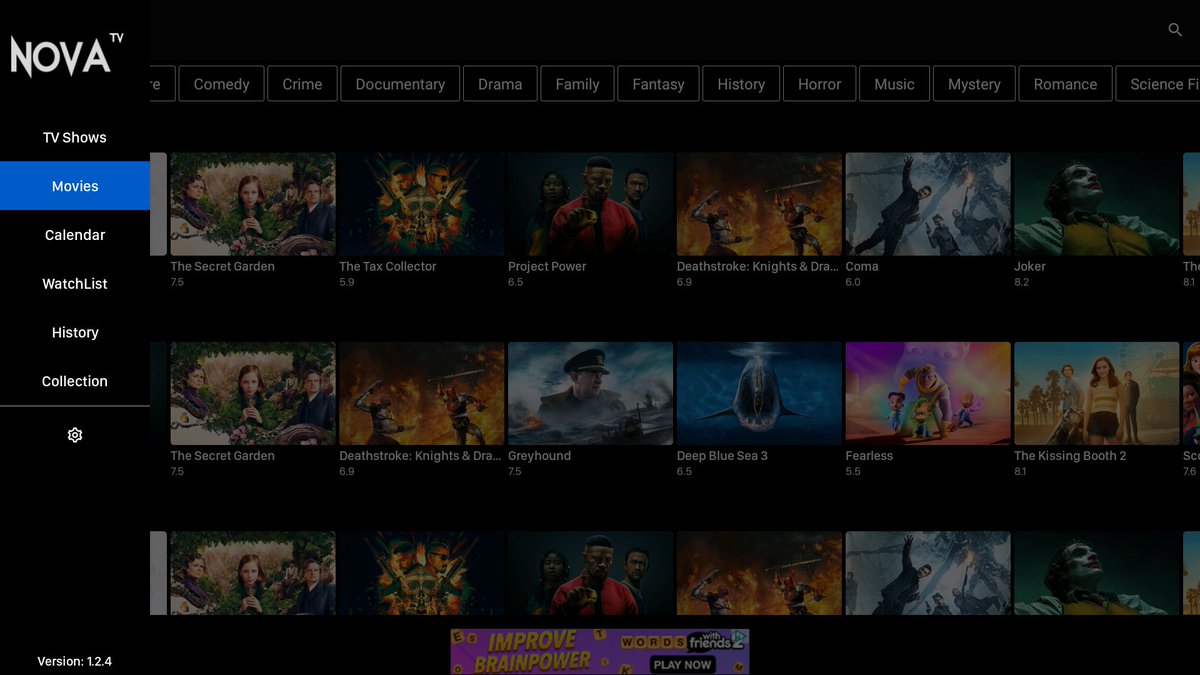The height and width of the screenshot is (675, 1200).
Task: Open Deep Blue Sea 3
Action: [758, 393]
